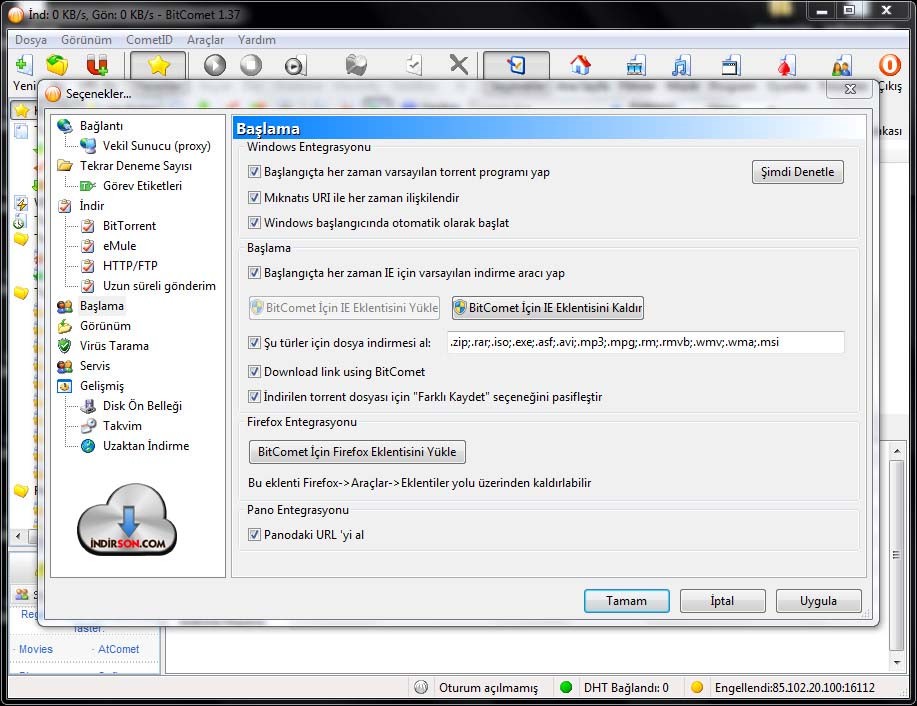Select Görev Etiketleri tree item
Image resolution: width=917 pixels, height=706 pixels.
click(x=142, y=185)
